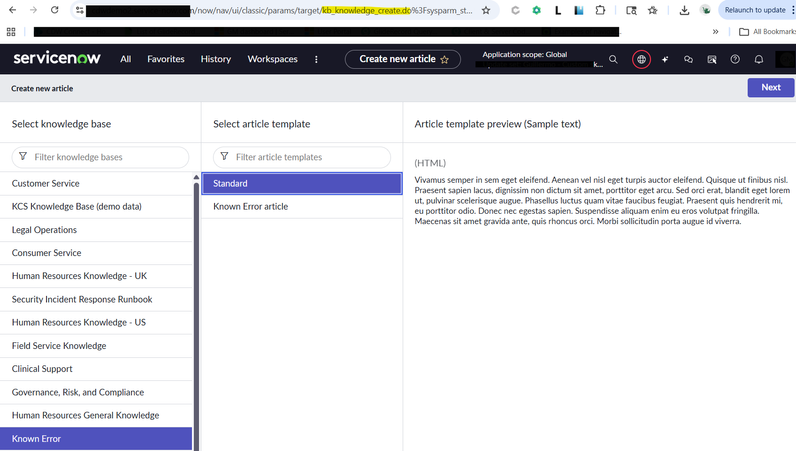The width and height of the screenshot is (796, 451).
Task: Click the Relaunch to update button
Action: coord(755,10)
